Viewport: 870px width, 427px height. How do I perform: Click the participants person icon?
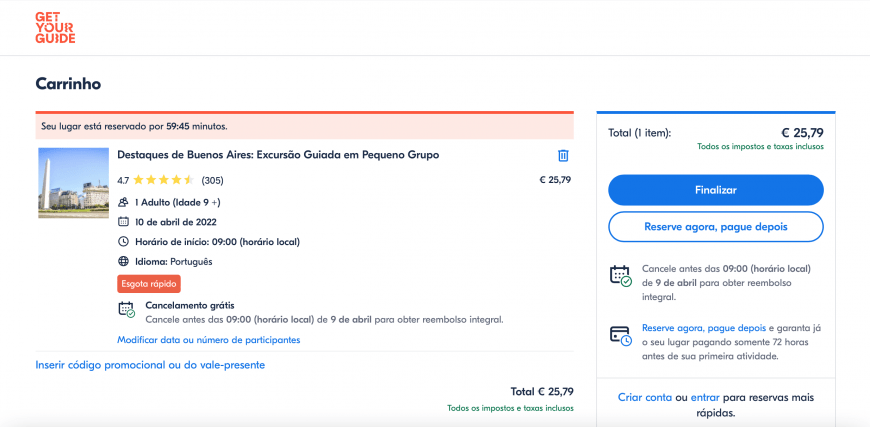(123, 202)
